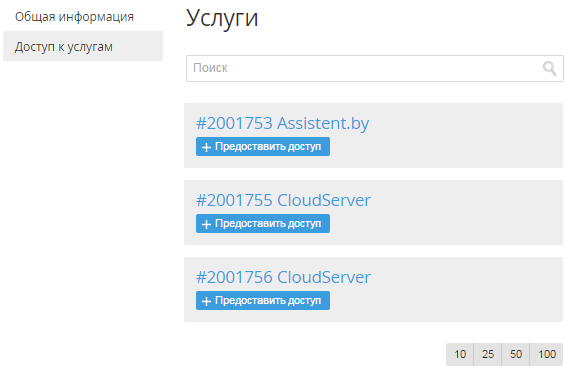This screenshot has width=566, height=368.
Task: Show 50 items per page
Action: [x=516, y=354]
